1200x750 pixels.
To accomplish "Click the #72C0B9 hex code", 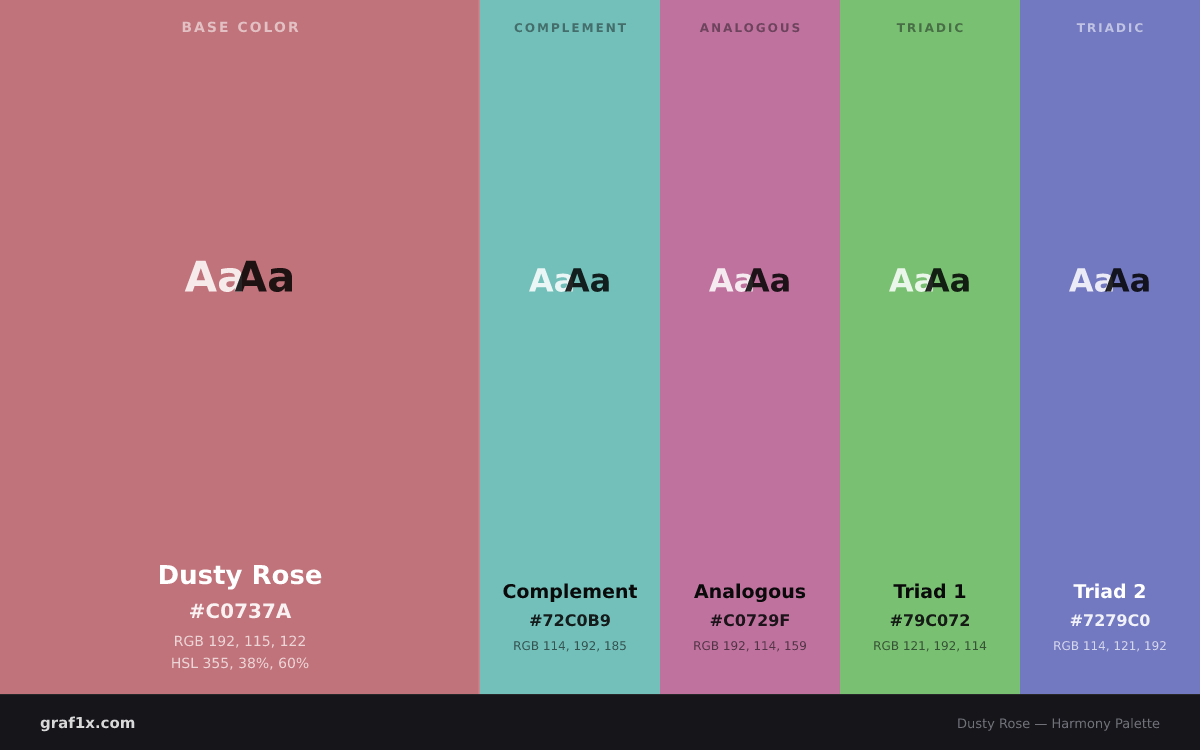I will coord(570,621).
